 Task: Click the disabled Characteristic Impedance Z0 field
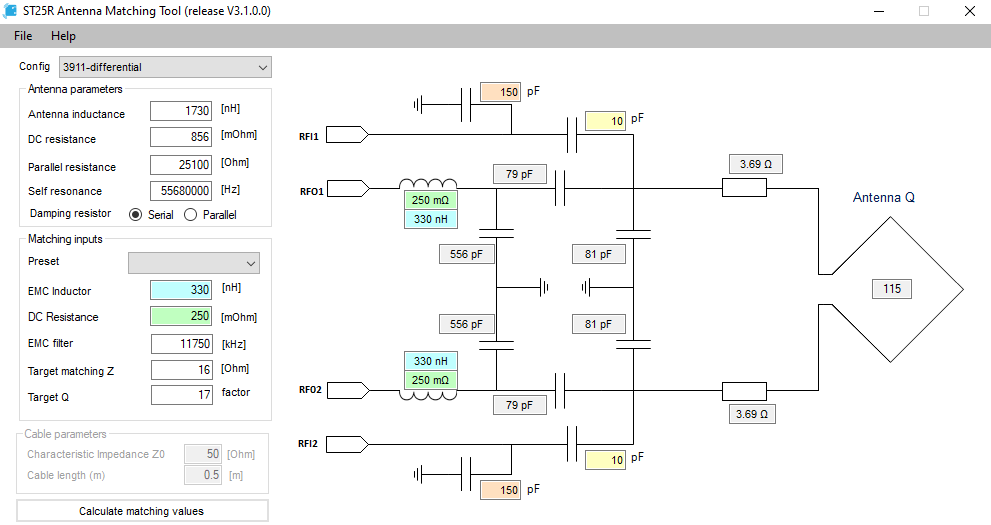pos(203,454)
